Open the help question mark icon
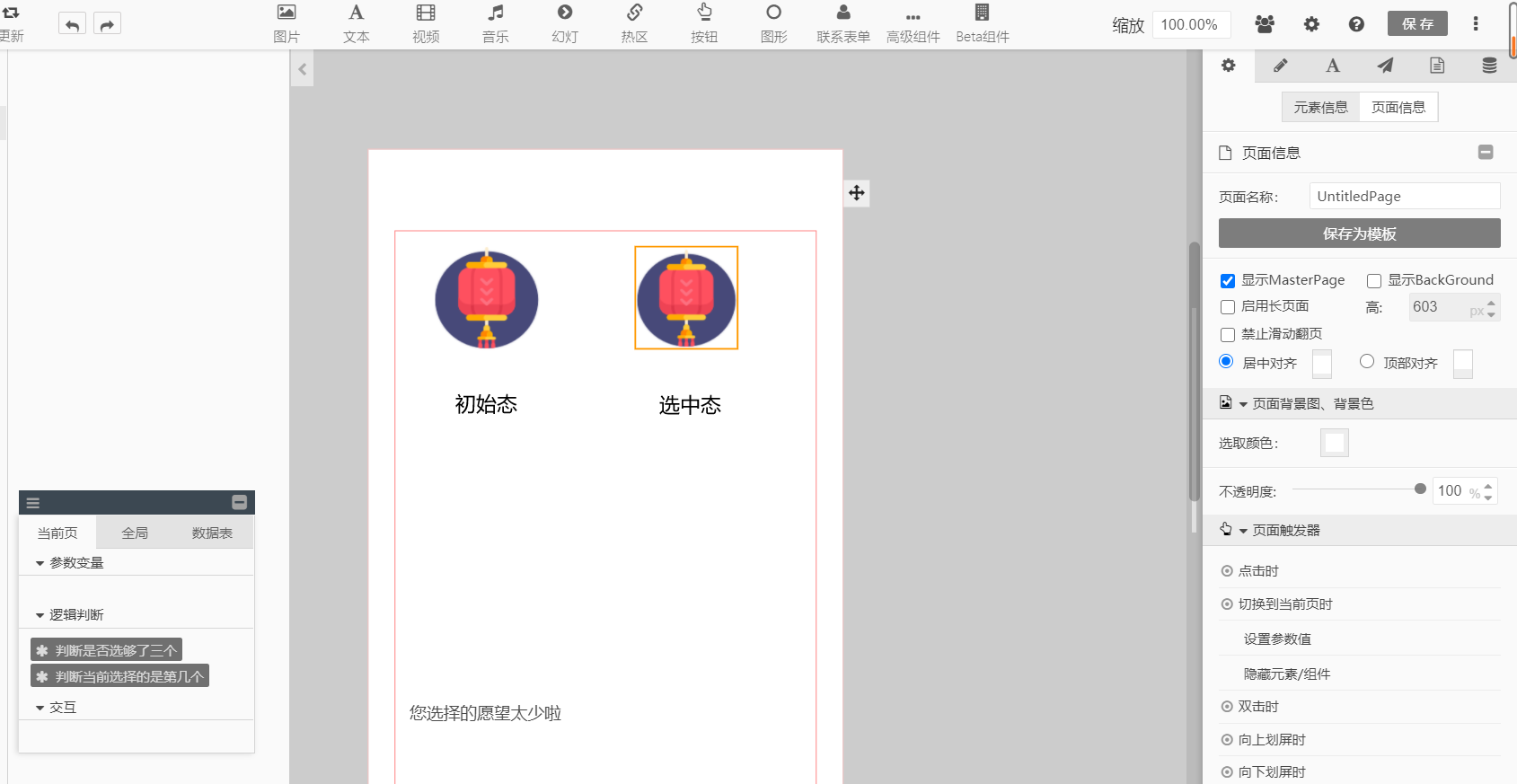This screenshot has height=784, width=1517. (1356, 24)
